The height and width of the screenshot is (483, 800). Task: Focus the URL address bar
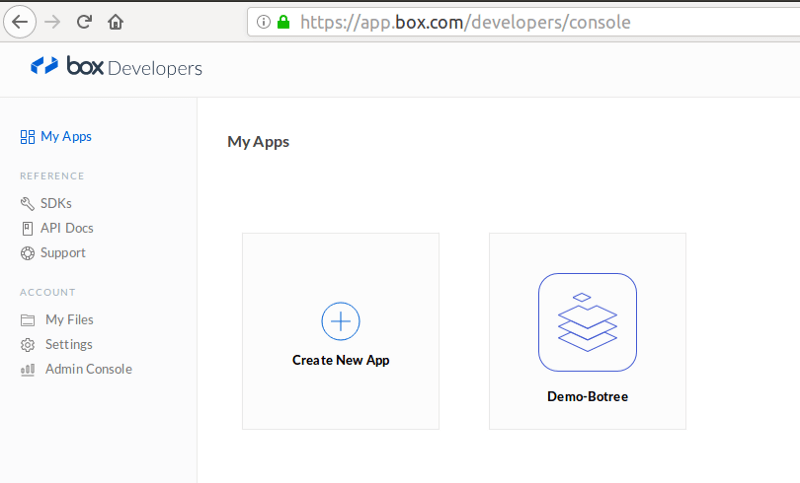click(x=523, y=22)
